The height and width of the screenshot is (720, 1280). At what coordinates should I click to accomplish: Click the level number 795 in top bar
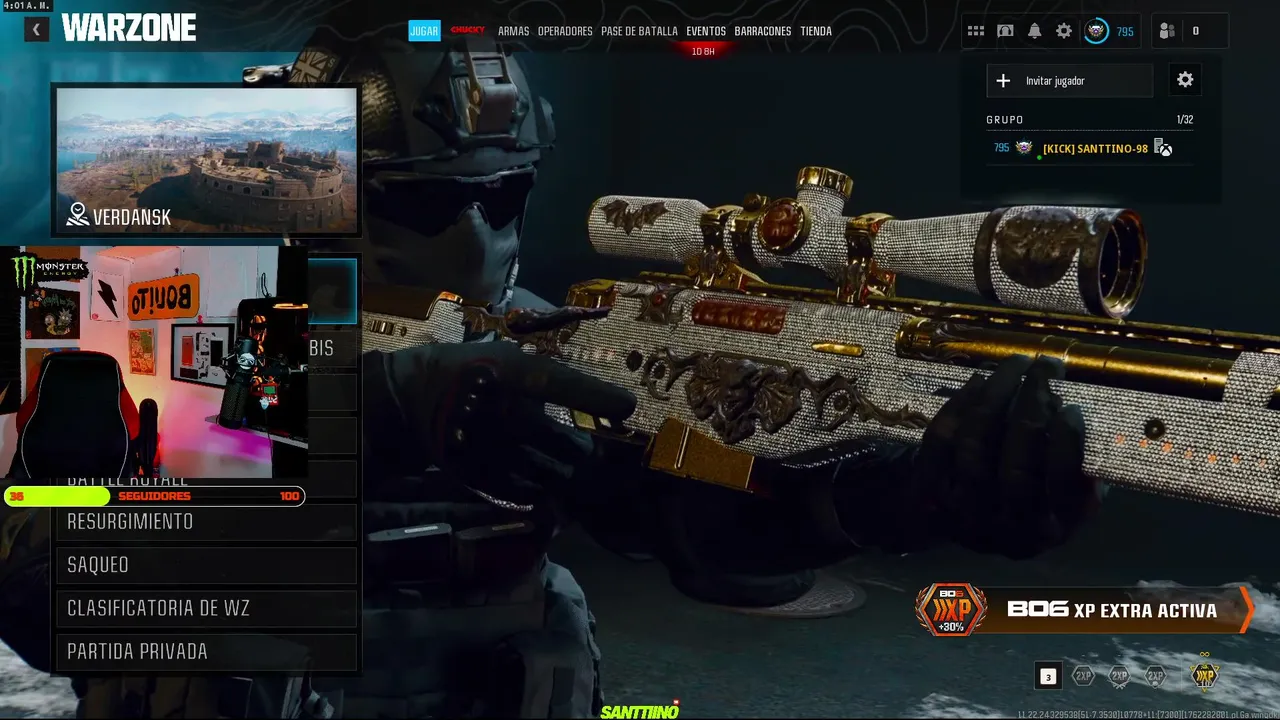click(x=1125, y=32)
